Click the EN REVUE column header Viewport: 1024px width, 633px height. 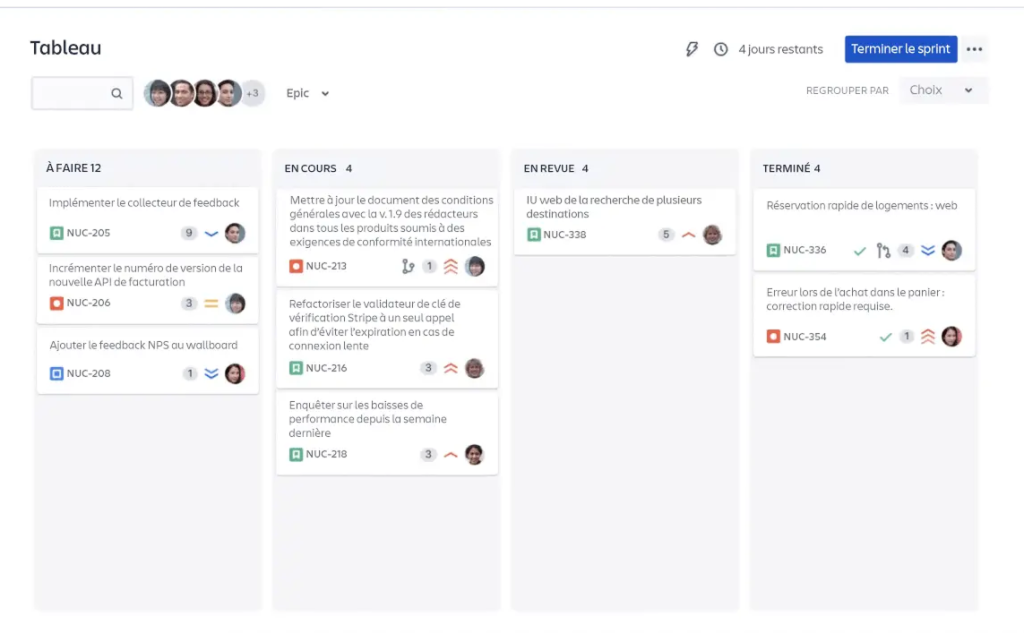(556, 168)
